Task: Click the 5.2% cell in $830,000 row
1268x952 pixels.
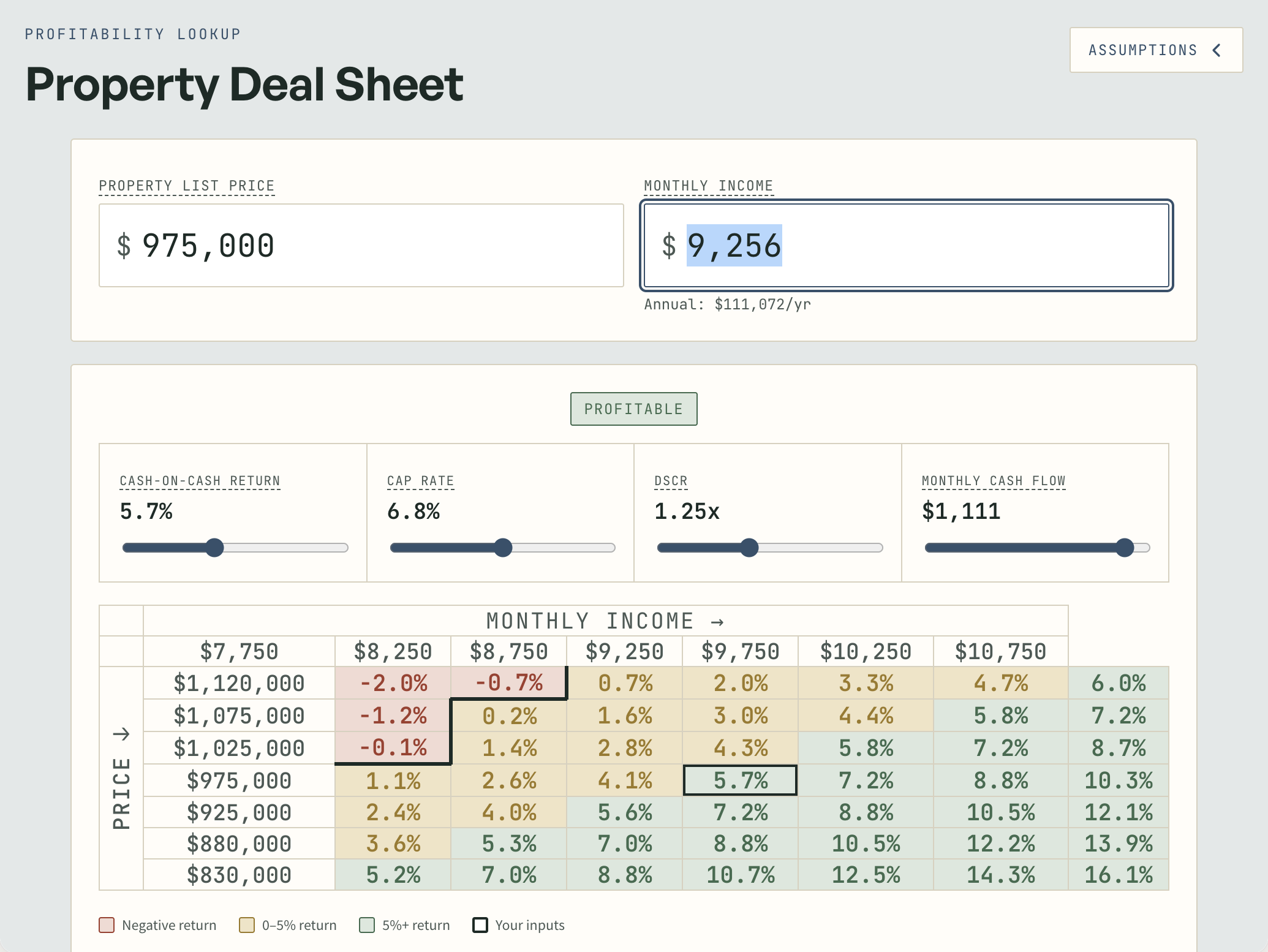Action: tap(393, 875)
